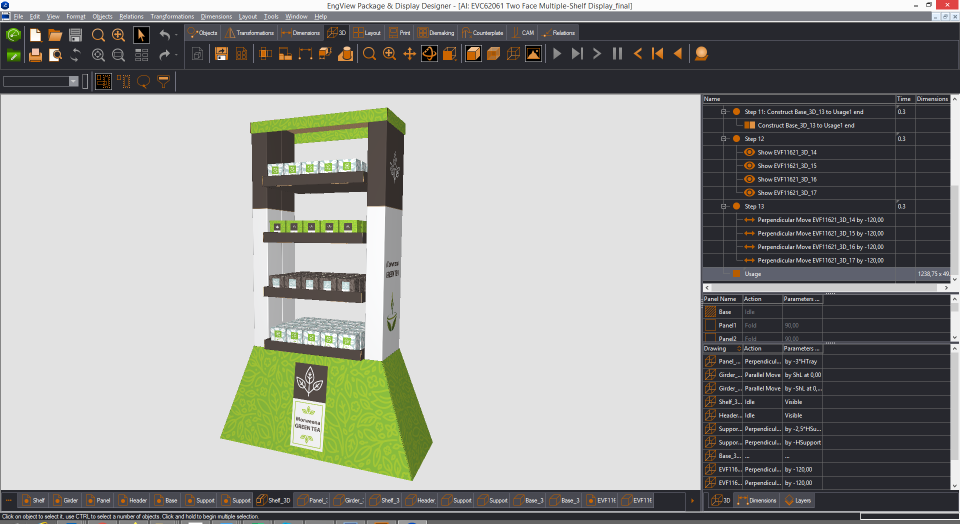The width and height of the screenshot is (960, 524).
Task: Select the Shelf_3D bottom tab
Action: 273,500
